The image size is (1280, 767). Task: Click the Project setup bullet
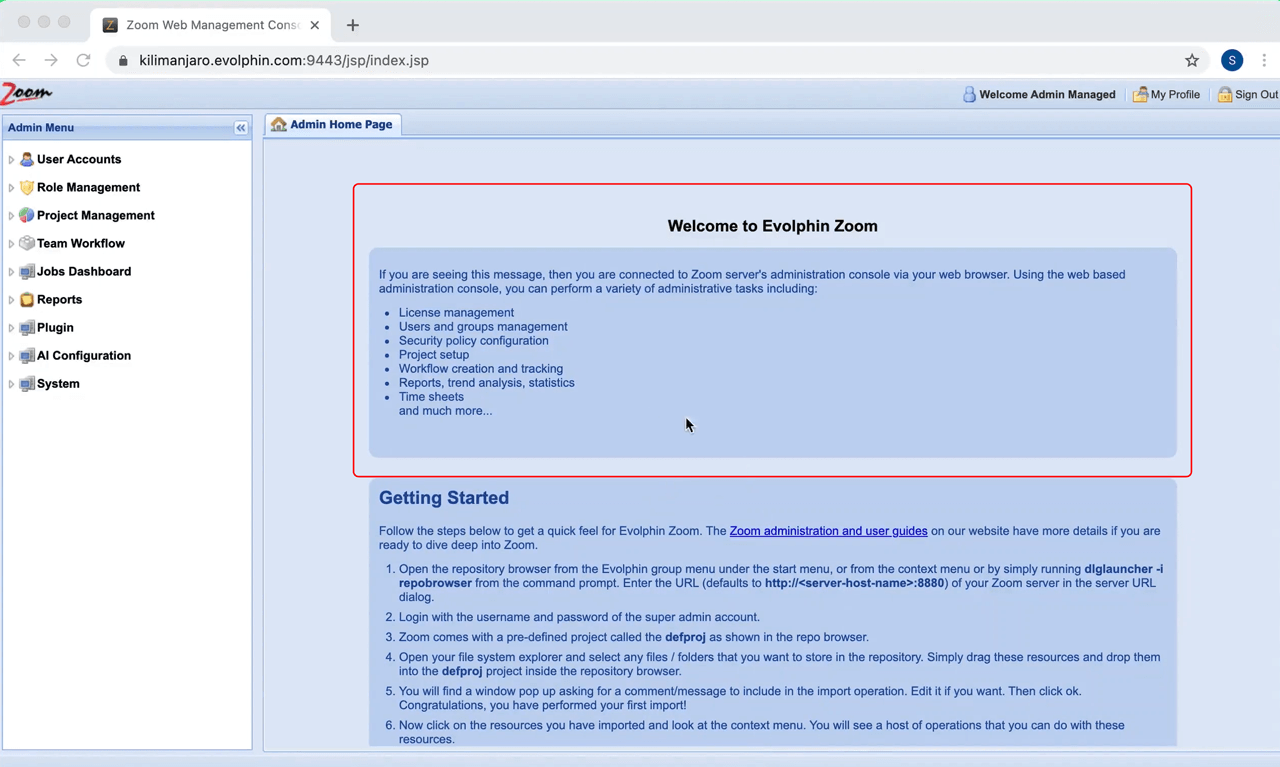click(434, 354)
